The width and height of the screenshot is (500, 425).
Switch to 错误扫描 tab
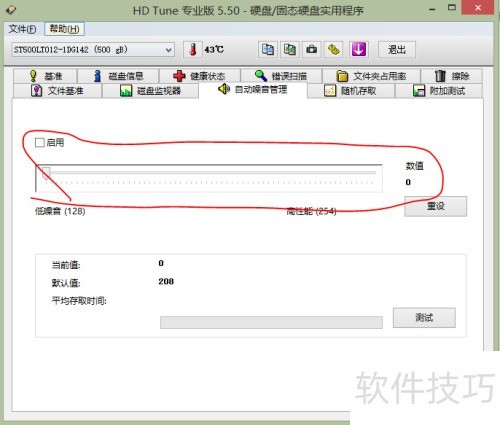point(281,76)
